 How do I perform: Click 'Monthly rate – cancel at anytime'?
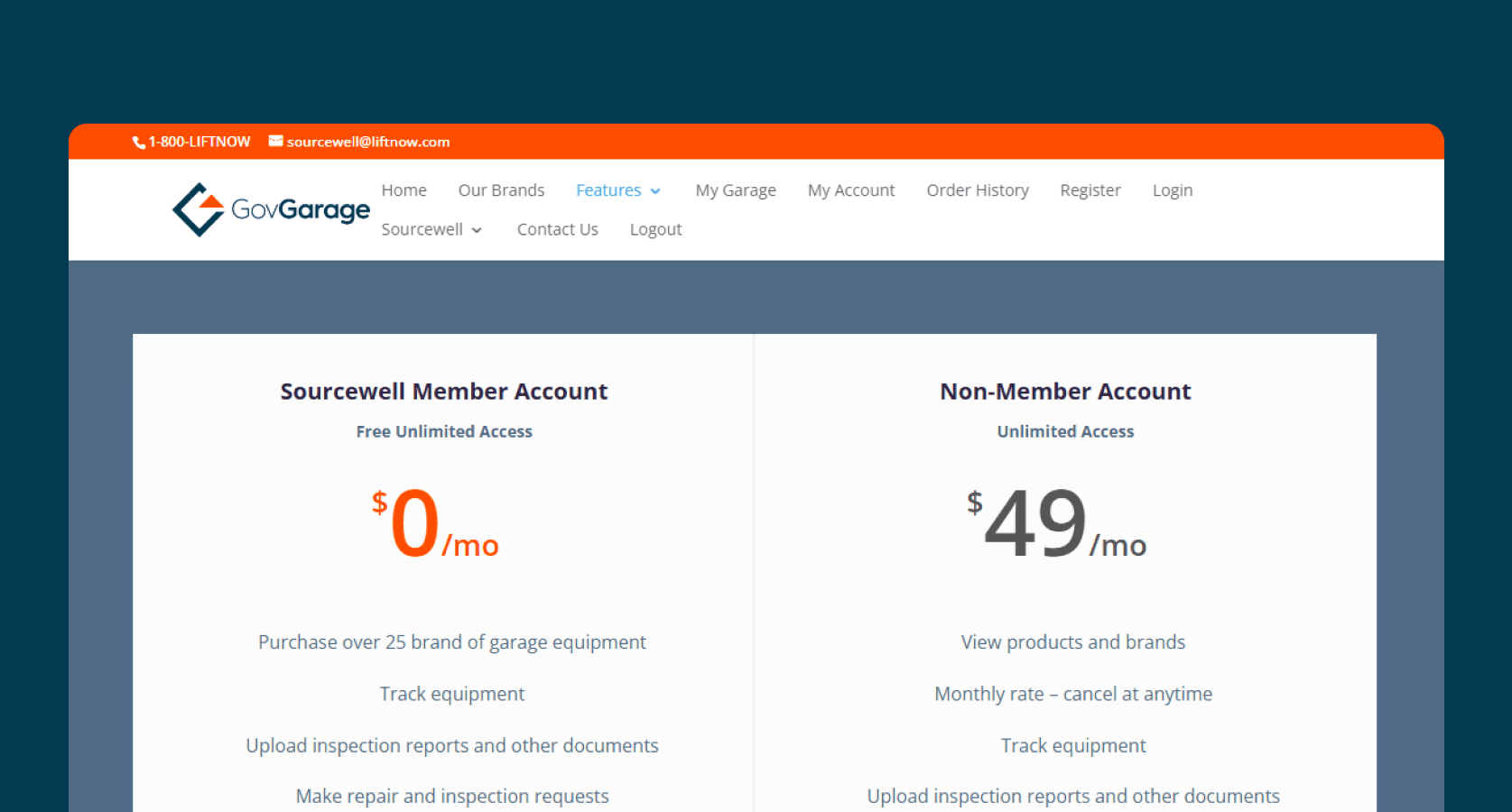coord(1073,694)
